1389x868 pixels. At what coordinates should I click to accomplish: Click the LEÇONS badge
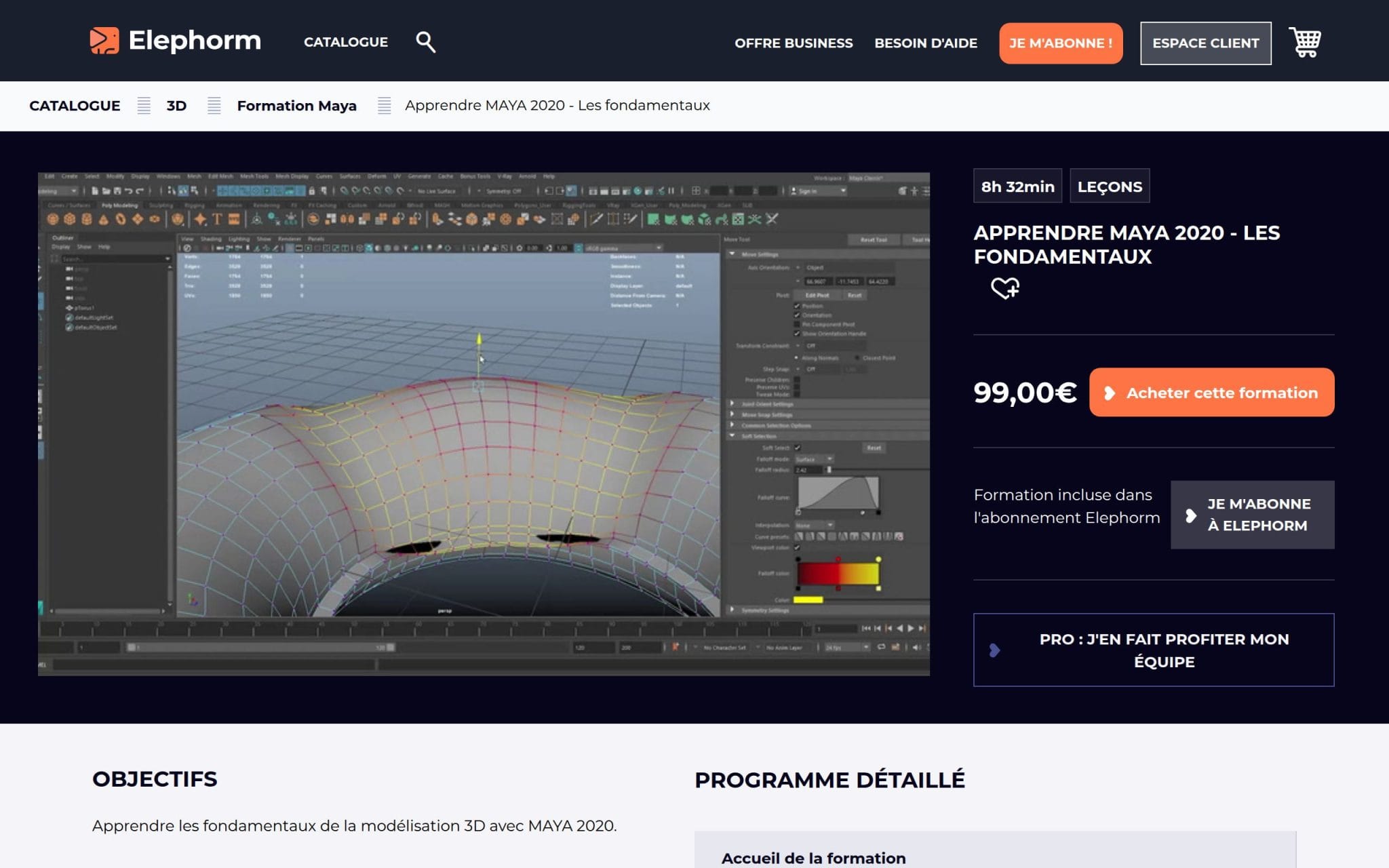tap(1110, 186)
